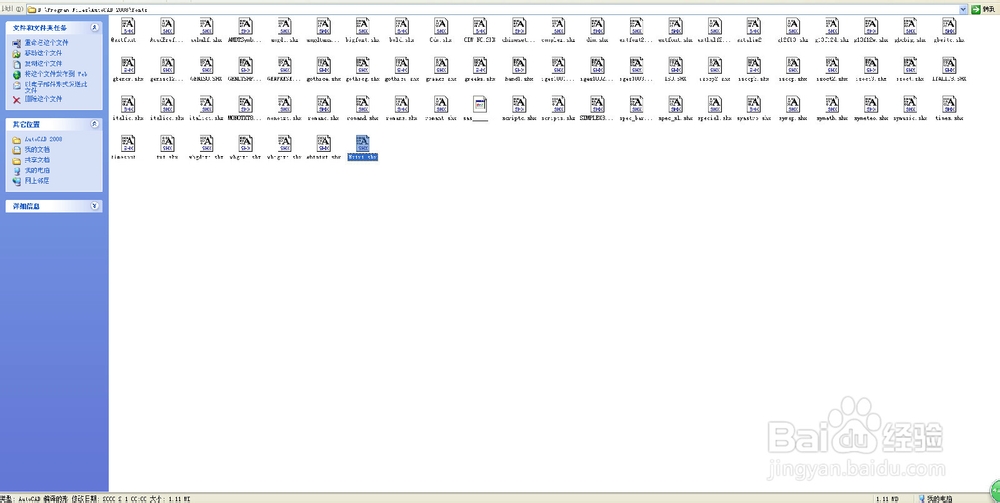
Task: Select the txt.shx font file icon
Action: point(167,143)
